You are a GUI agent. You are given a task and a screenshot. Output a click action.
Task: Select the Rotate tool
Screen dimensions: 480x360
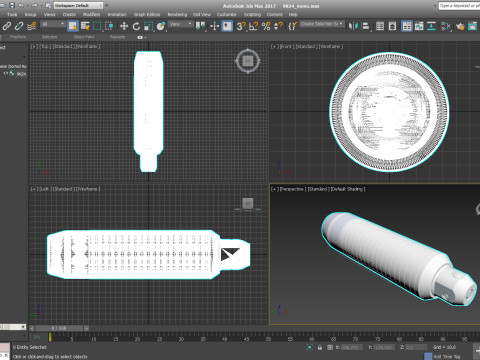136,26
